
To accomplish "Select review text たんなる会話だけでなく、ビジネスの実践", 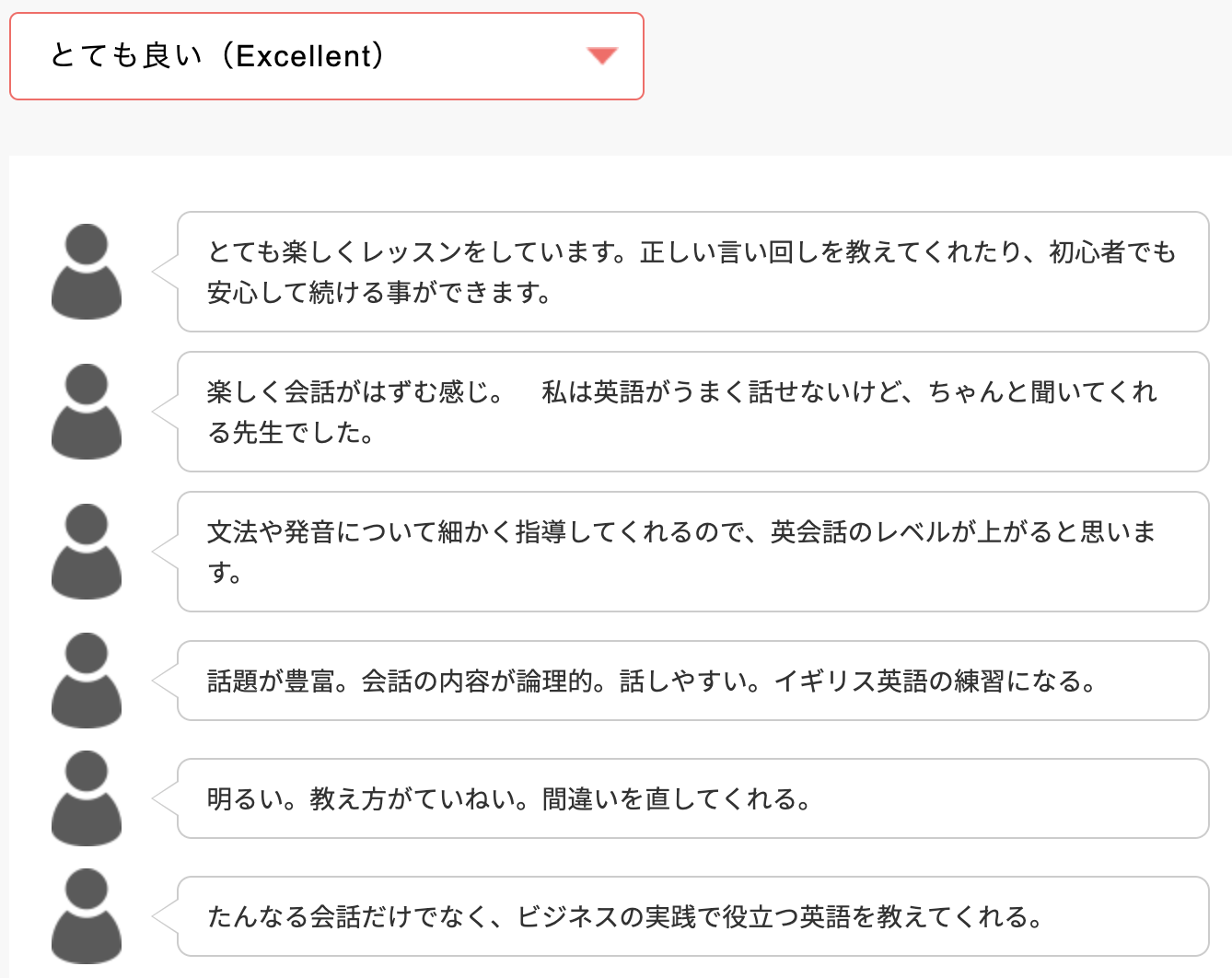I will click(452, 917).
